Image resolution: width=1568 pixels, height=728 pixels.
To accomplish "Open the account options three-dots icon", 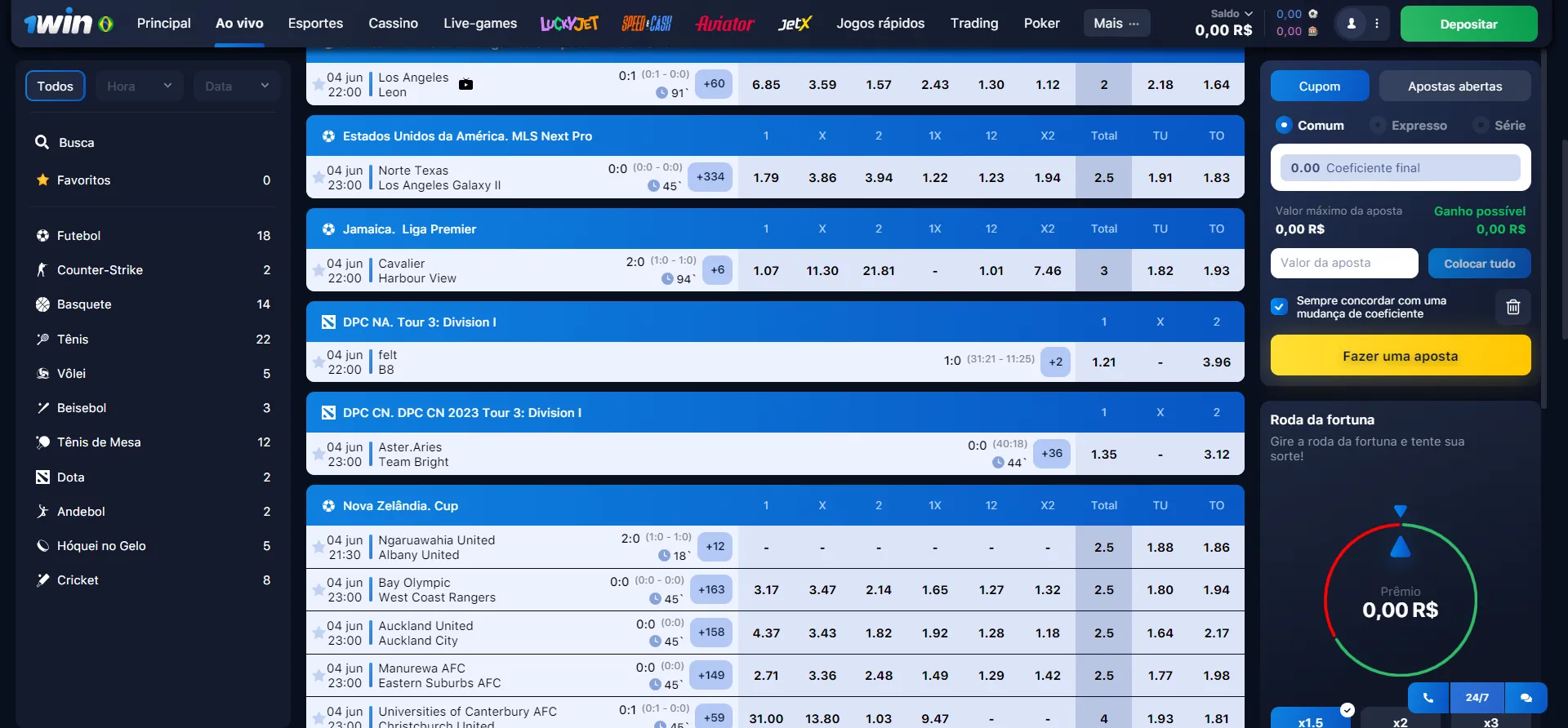I will tap(1377, 24).
